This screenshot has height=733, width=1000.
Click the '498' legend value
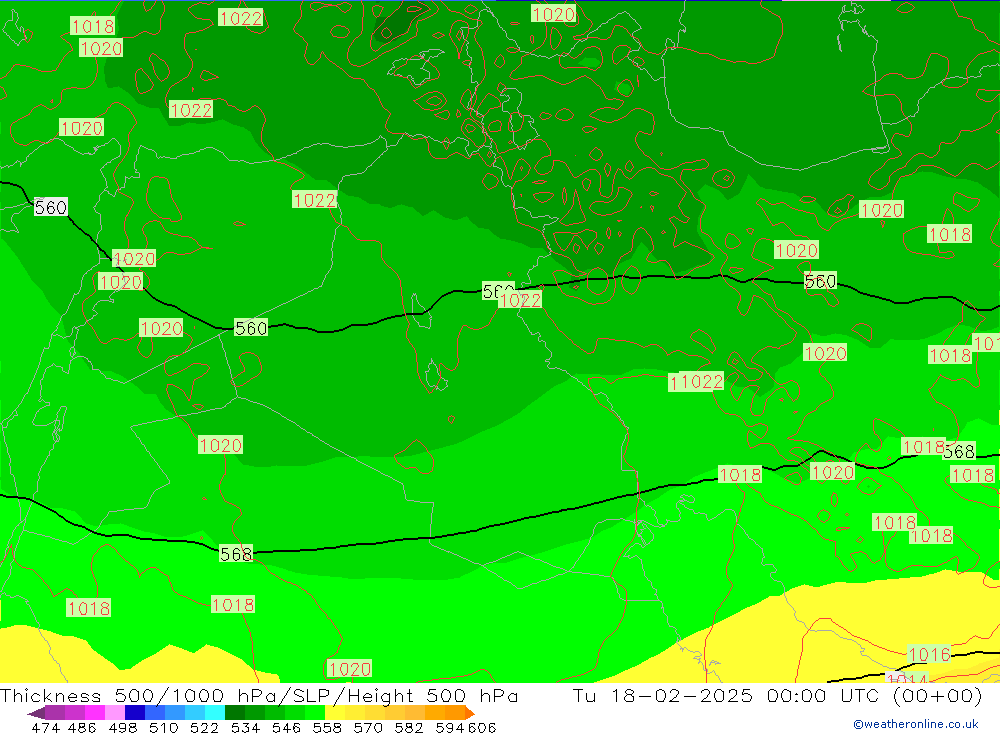click(123, 727)
